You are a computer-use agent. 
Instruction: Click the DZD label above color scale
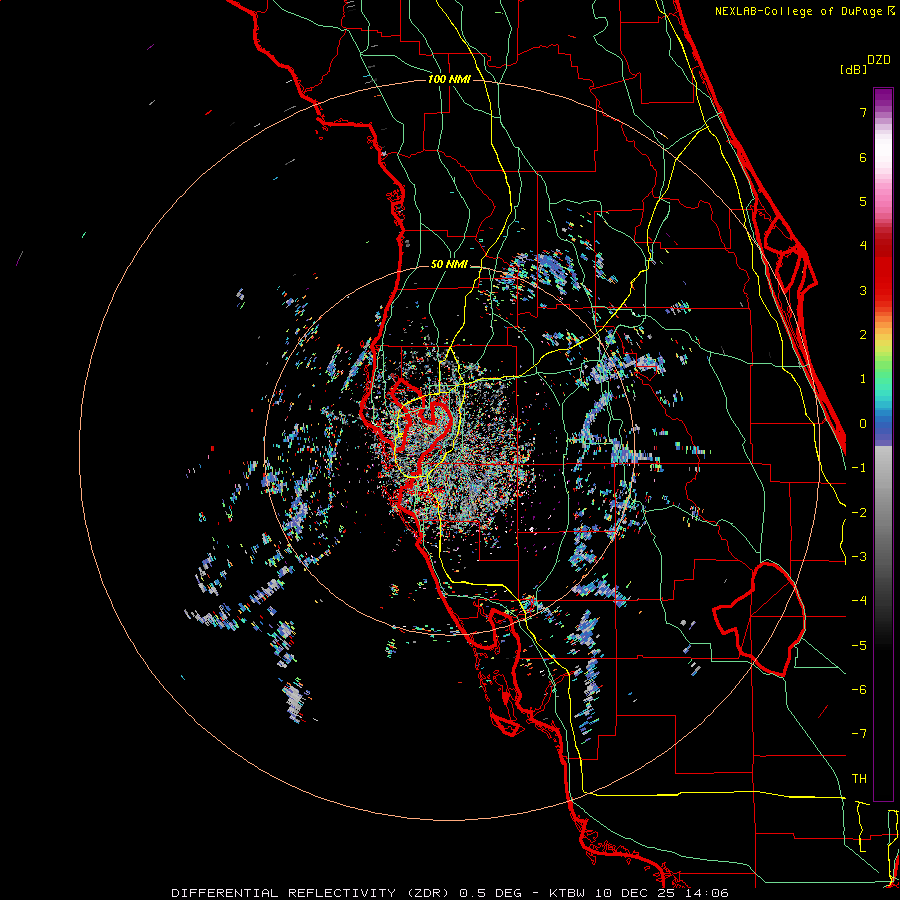tap(879, 60)
